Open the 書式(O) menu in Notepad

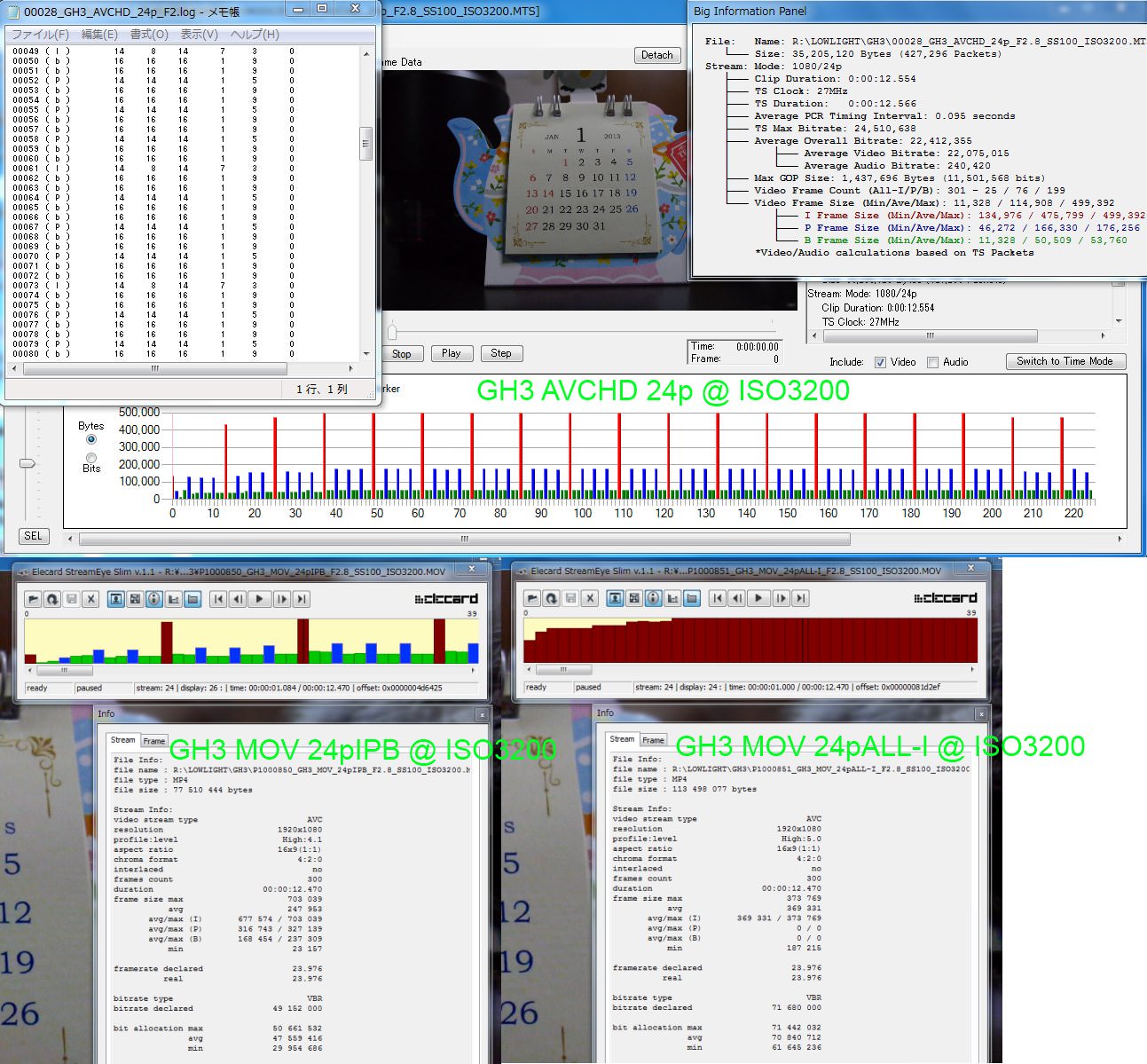pos(149,35)
